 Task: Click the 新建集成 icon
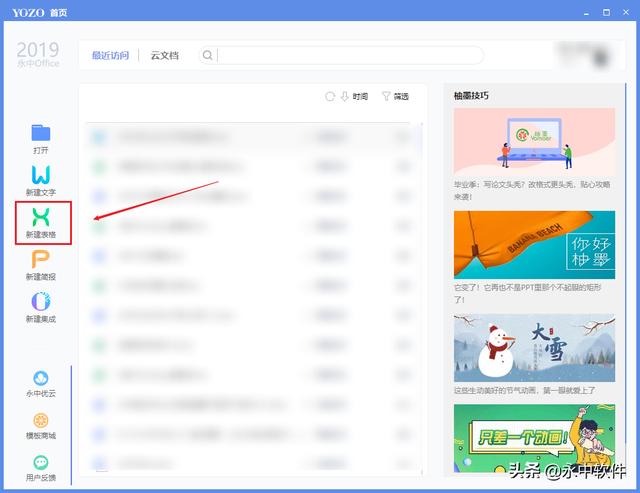point(41,302)
